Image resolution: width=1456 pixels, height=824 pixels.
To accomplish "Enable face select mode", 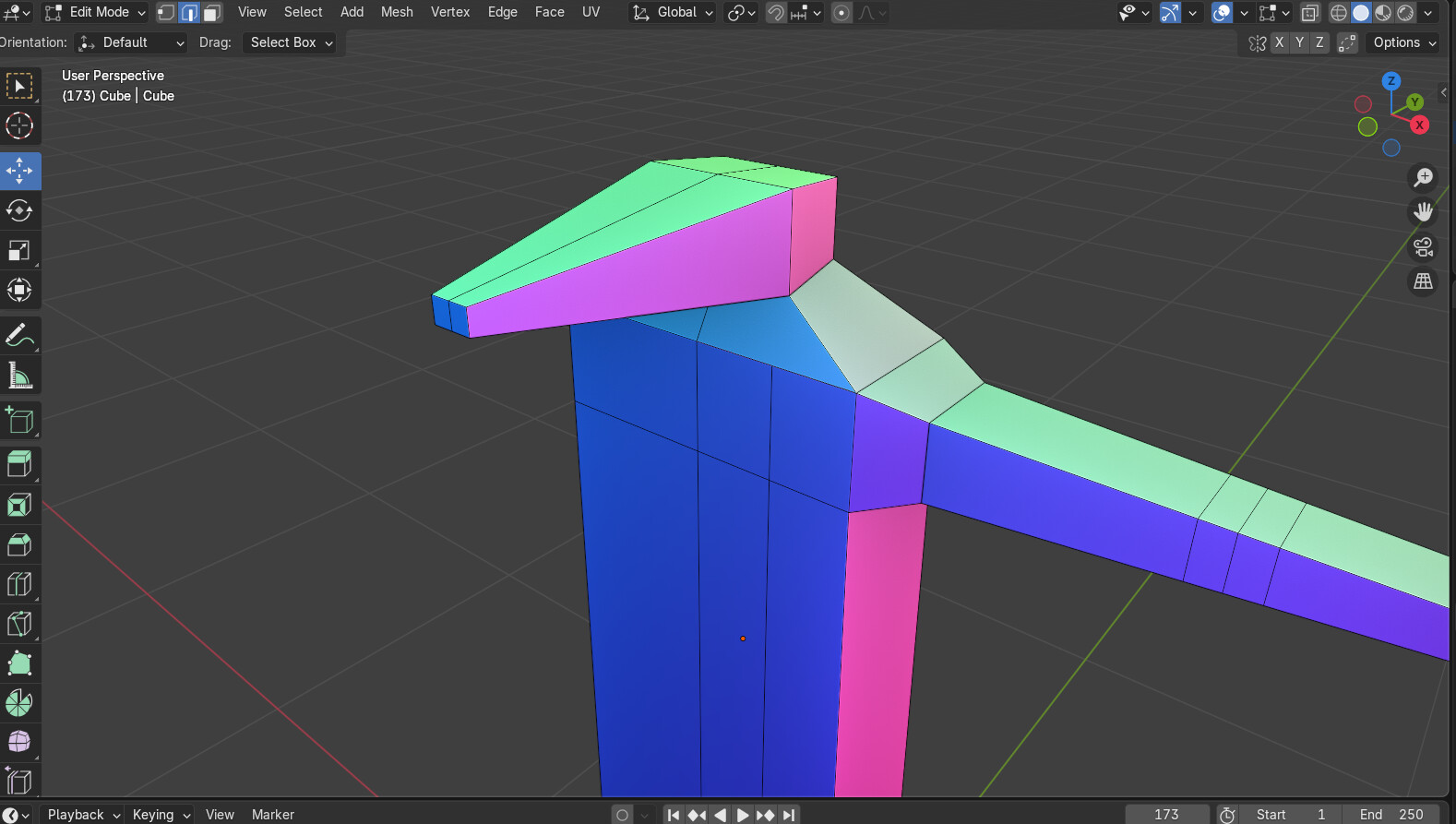I will [x=212, y=13].
